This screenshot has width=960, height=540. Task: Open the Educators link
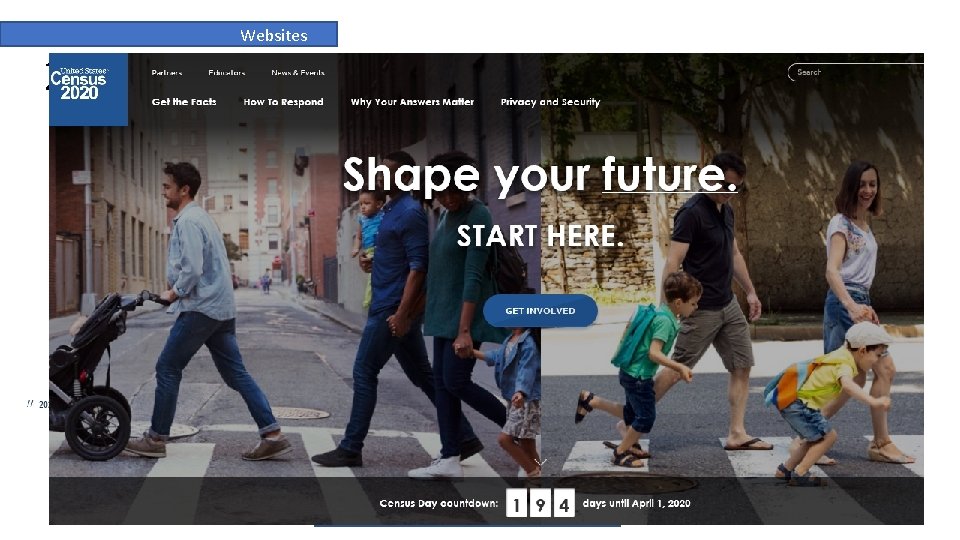(x=227, y=72)
